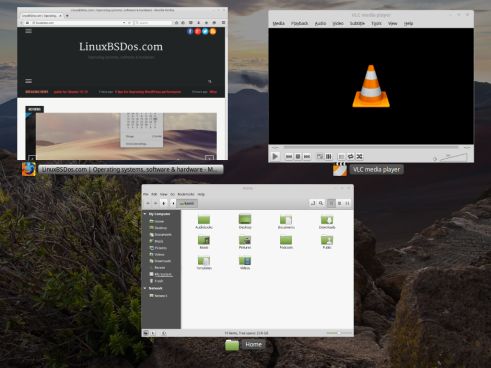Select the Home window label

[x=253, y=344]
